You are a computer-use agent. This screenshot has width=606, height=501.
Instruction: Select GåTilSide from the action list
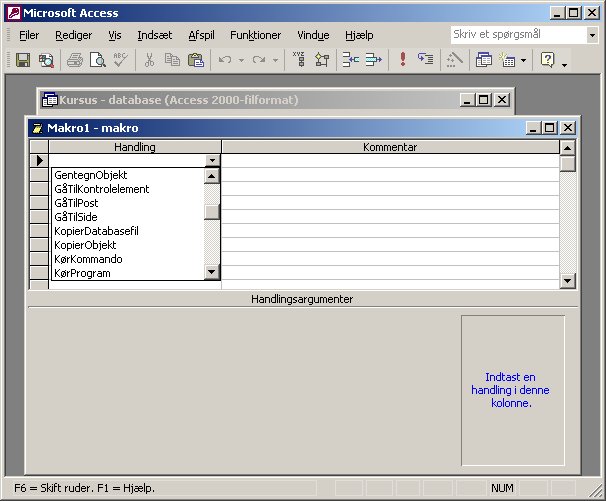click(128, 217)
